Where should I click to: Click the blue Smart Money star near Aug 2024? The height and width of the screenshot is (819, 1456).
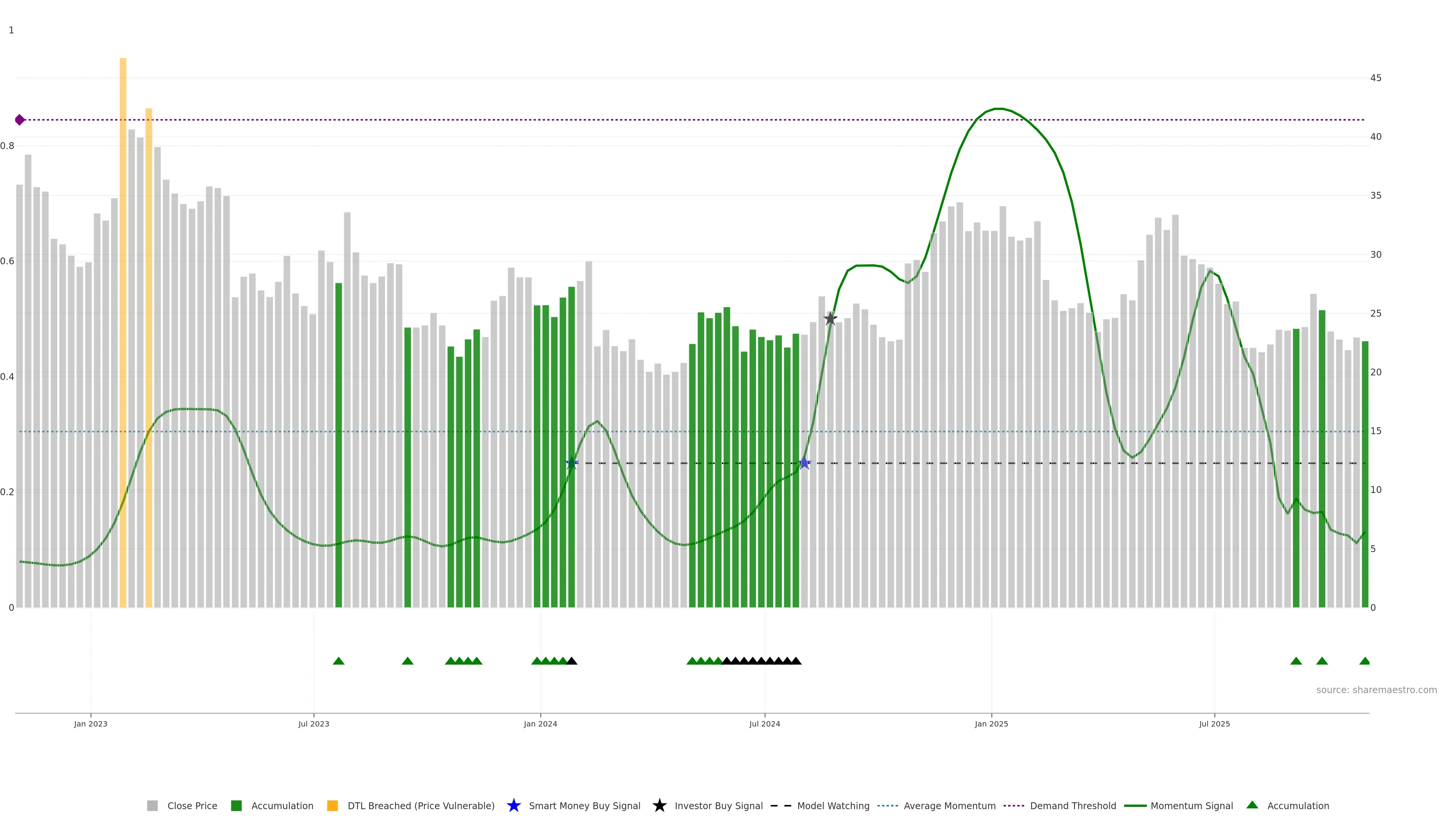click(x=804, y=463)
